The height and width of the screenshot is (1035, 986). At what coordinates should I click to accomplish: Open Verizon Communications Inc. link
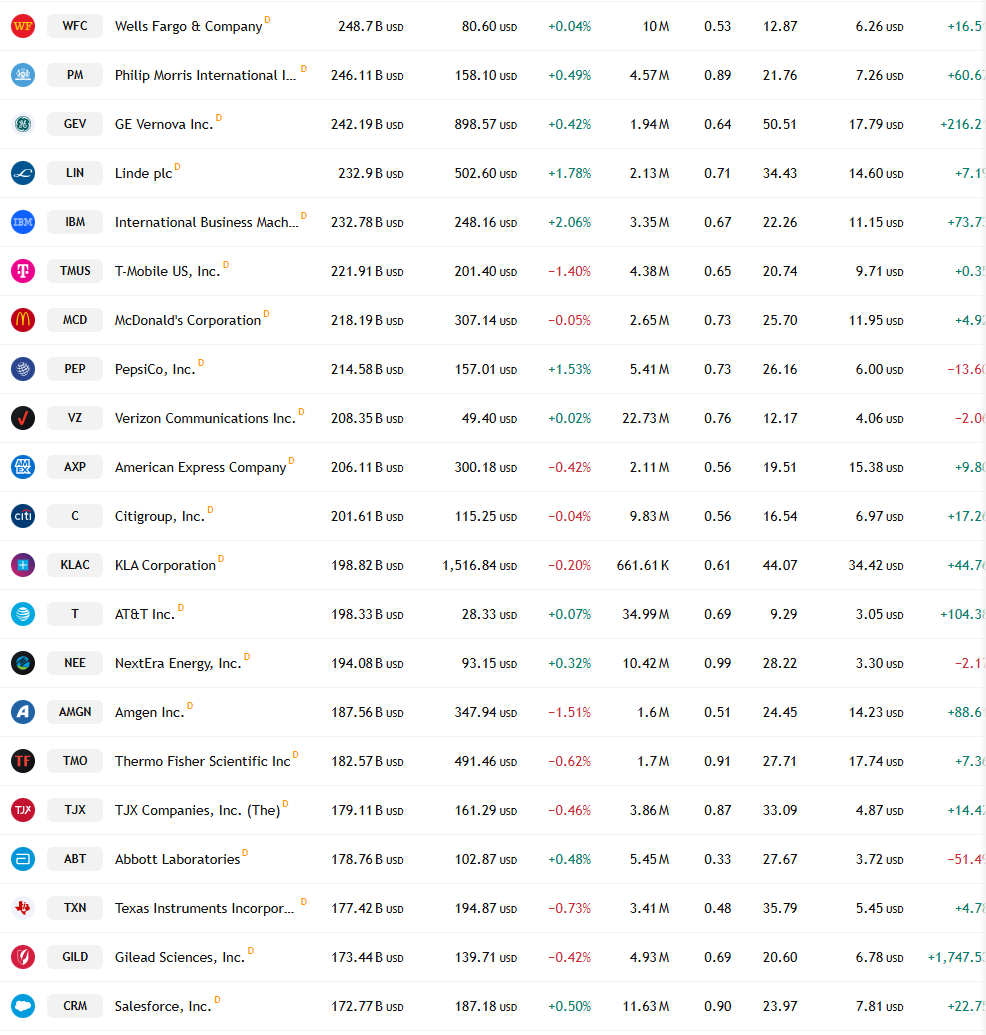[205, 418]
